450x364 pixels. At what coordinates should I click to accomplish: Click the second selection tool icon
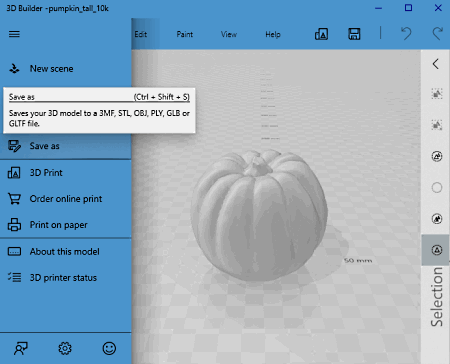pos(437,125)
